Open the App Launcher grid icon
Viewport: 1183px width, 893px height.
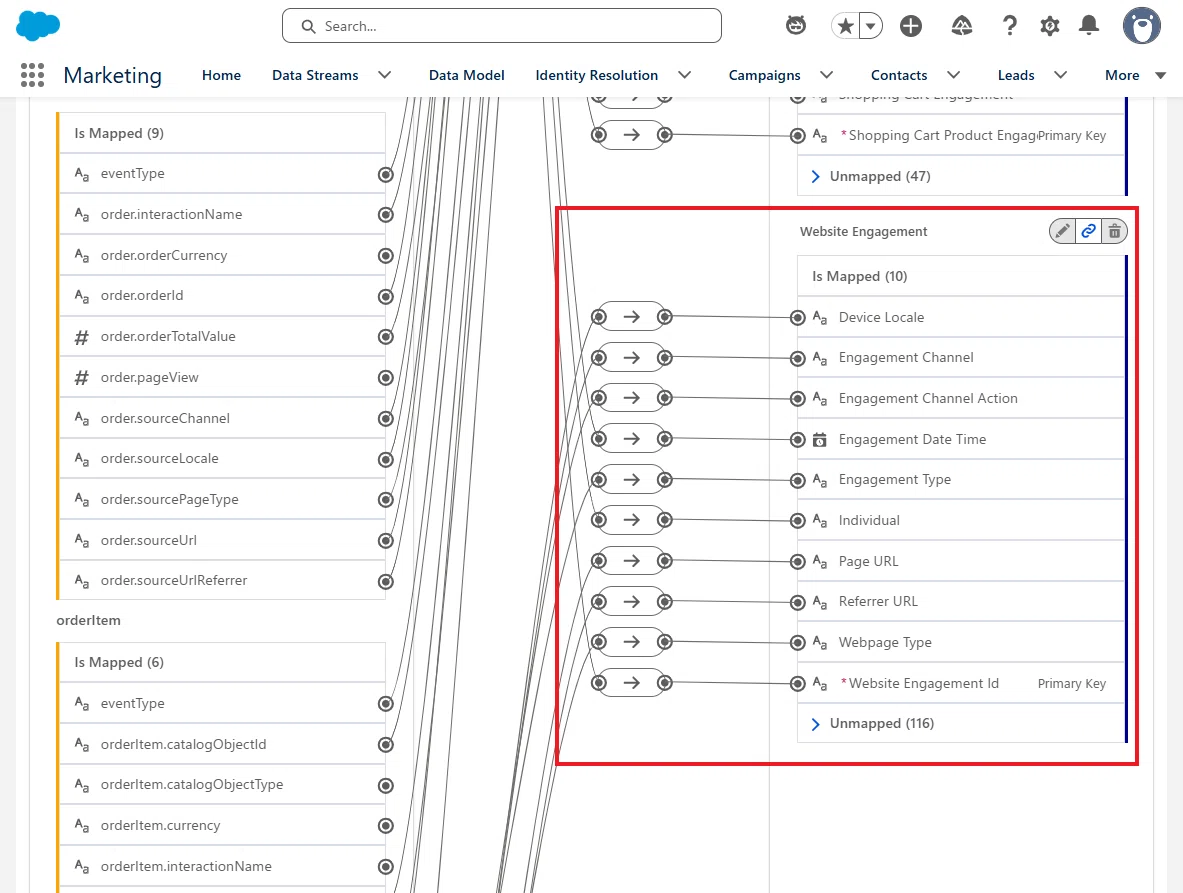[x=32, y=75]
